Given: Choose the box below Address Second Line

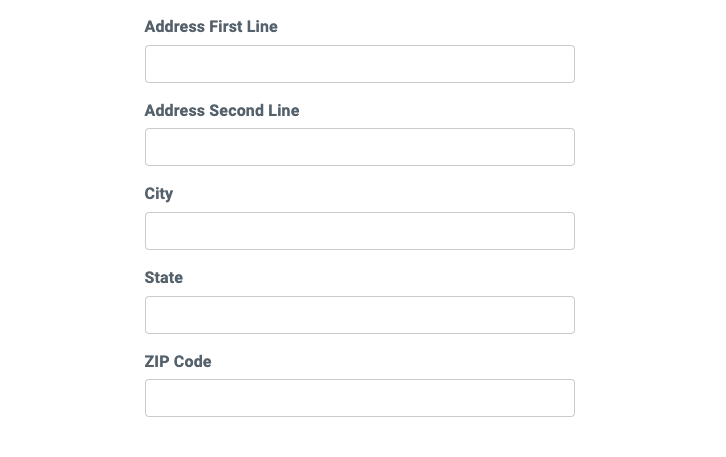Looking at the screenshot, I should click(359, 147).
